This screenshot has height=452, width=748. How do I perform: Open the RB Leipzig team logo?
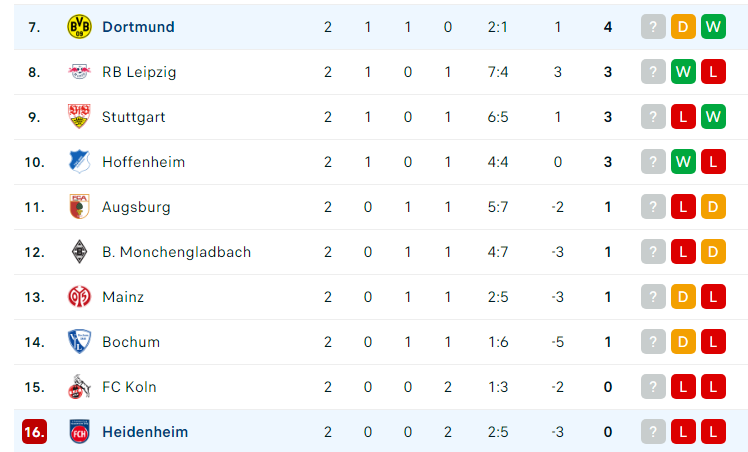[79, 72]
